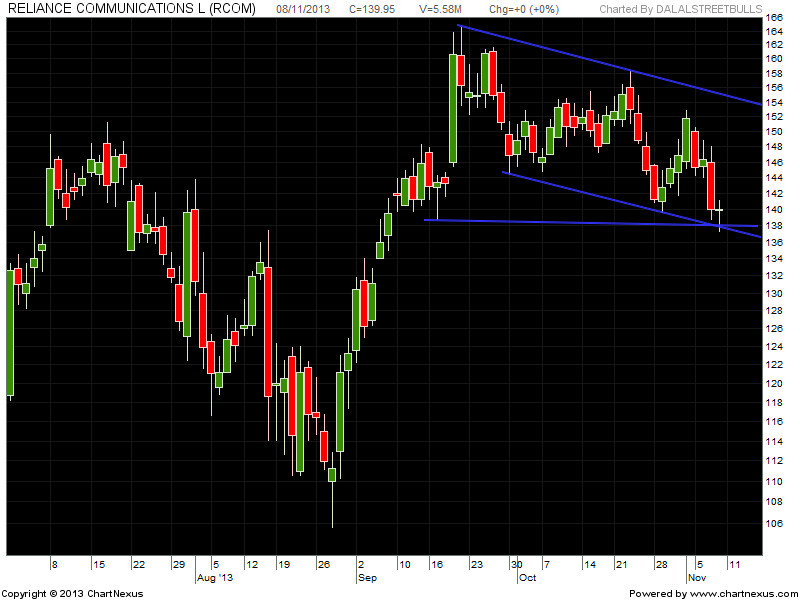Click the date tick 30 above Oct
This screenshot has height=600, width=800.
tap(517, 565)
